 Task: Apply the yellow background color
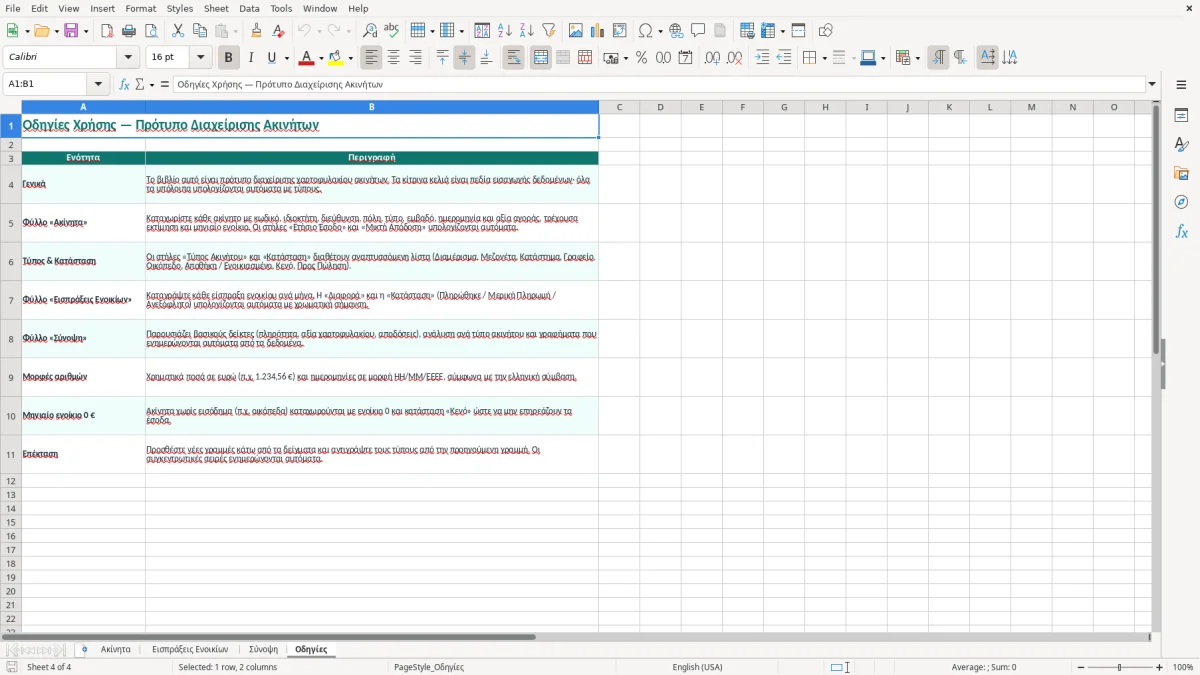336,58
